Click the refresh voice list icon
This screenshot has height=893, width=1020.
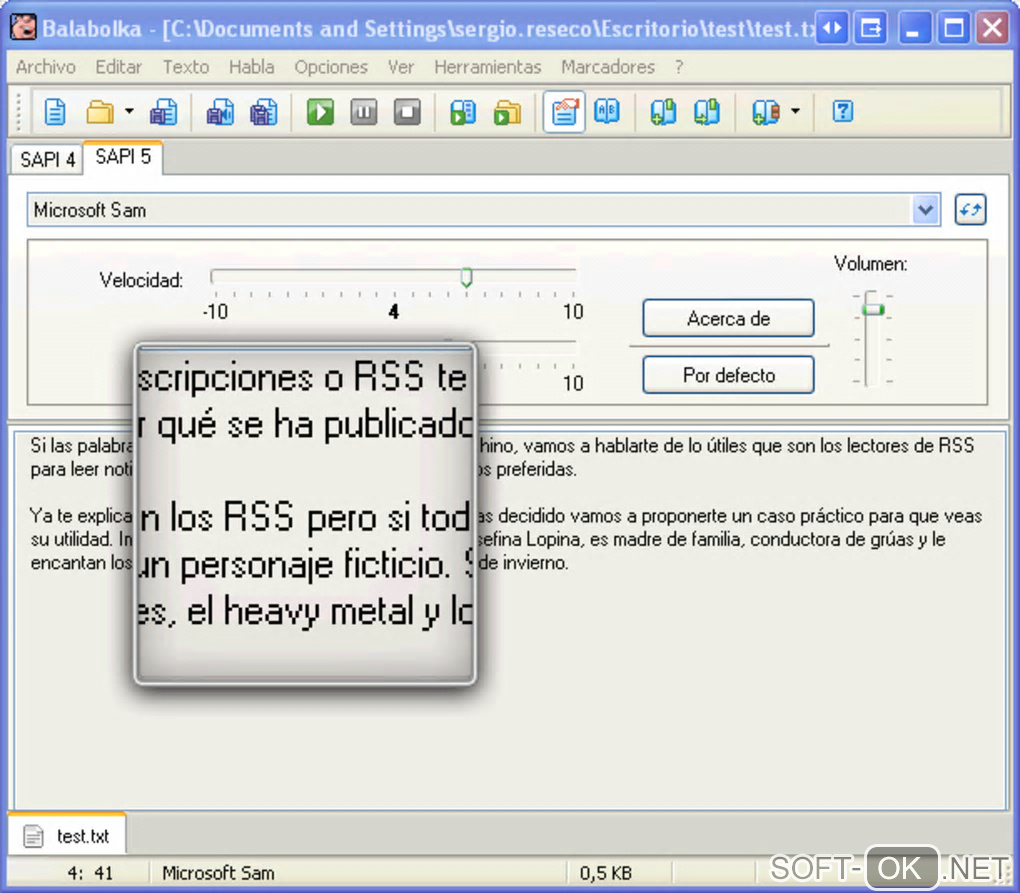pyautogui.click(x=970, y=210)
